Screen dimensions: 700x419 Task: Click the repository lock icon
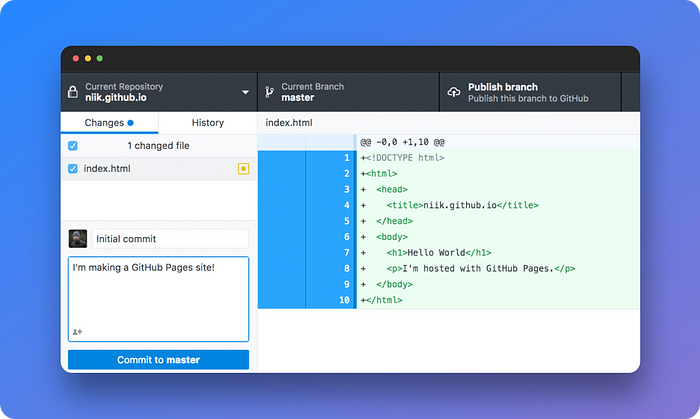73,92
